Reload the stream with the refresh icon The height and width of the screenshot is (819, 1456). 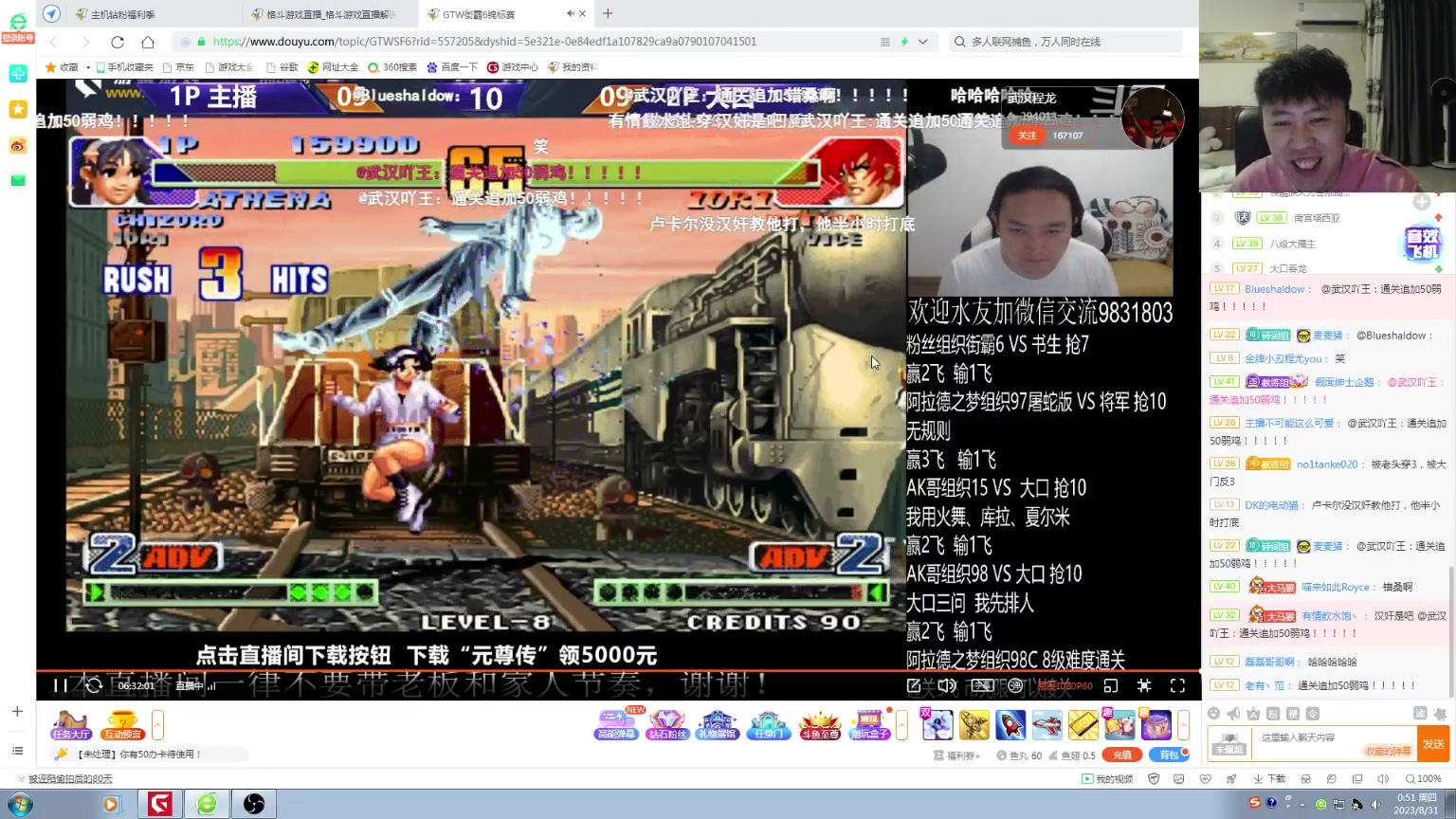coord(93,685)
